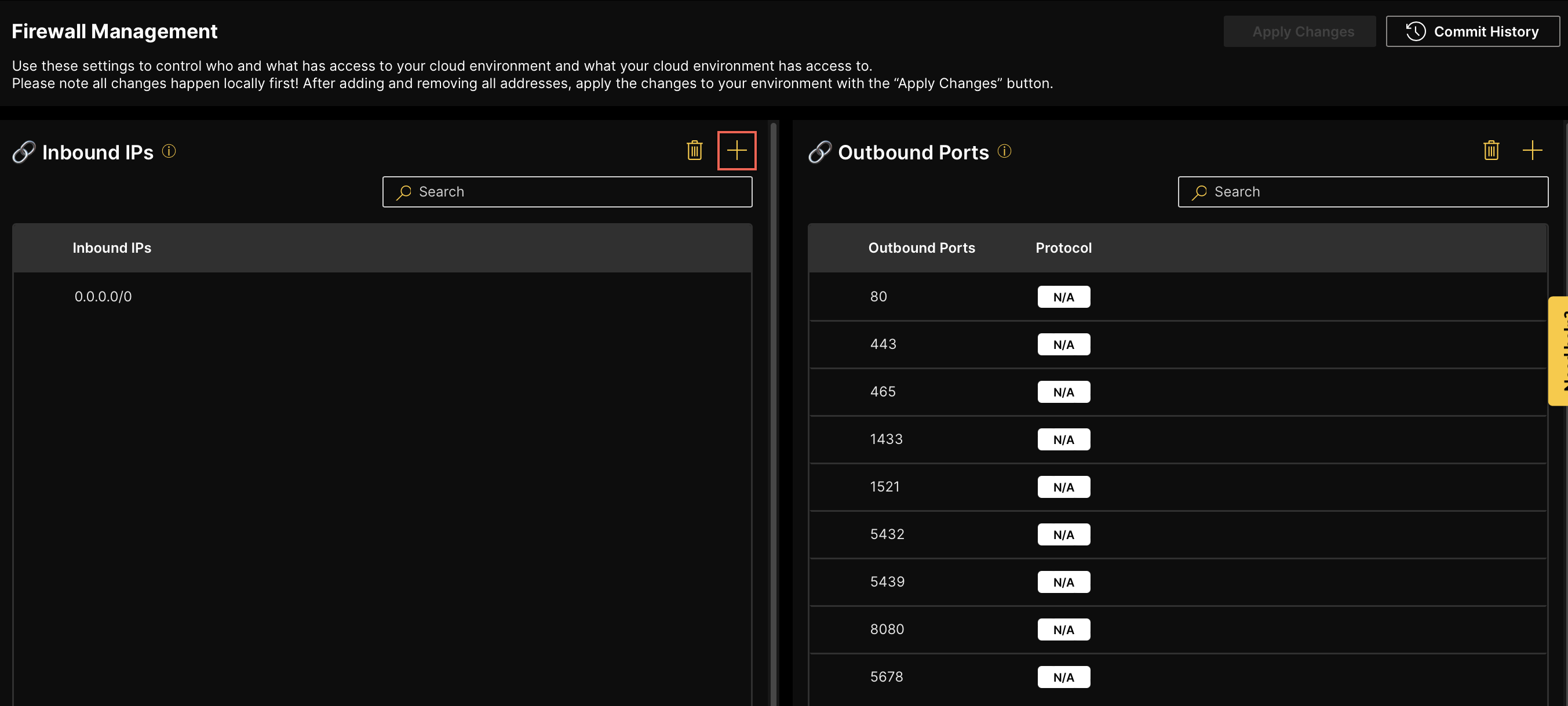Toggle protocol N/A for port 443
1568x706 pixels.
(x=1063, y=344)
